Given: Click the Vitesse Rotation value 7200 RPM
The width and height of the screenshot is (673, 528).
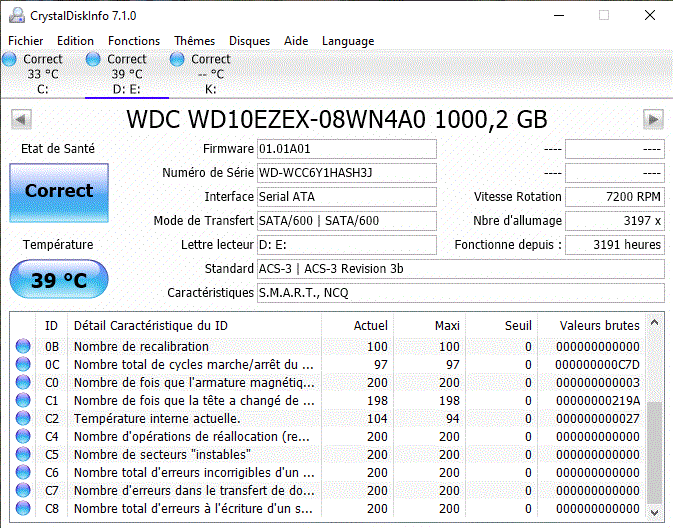Looking at the screenshot, I should (x=615, y=197).
